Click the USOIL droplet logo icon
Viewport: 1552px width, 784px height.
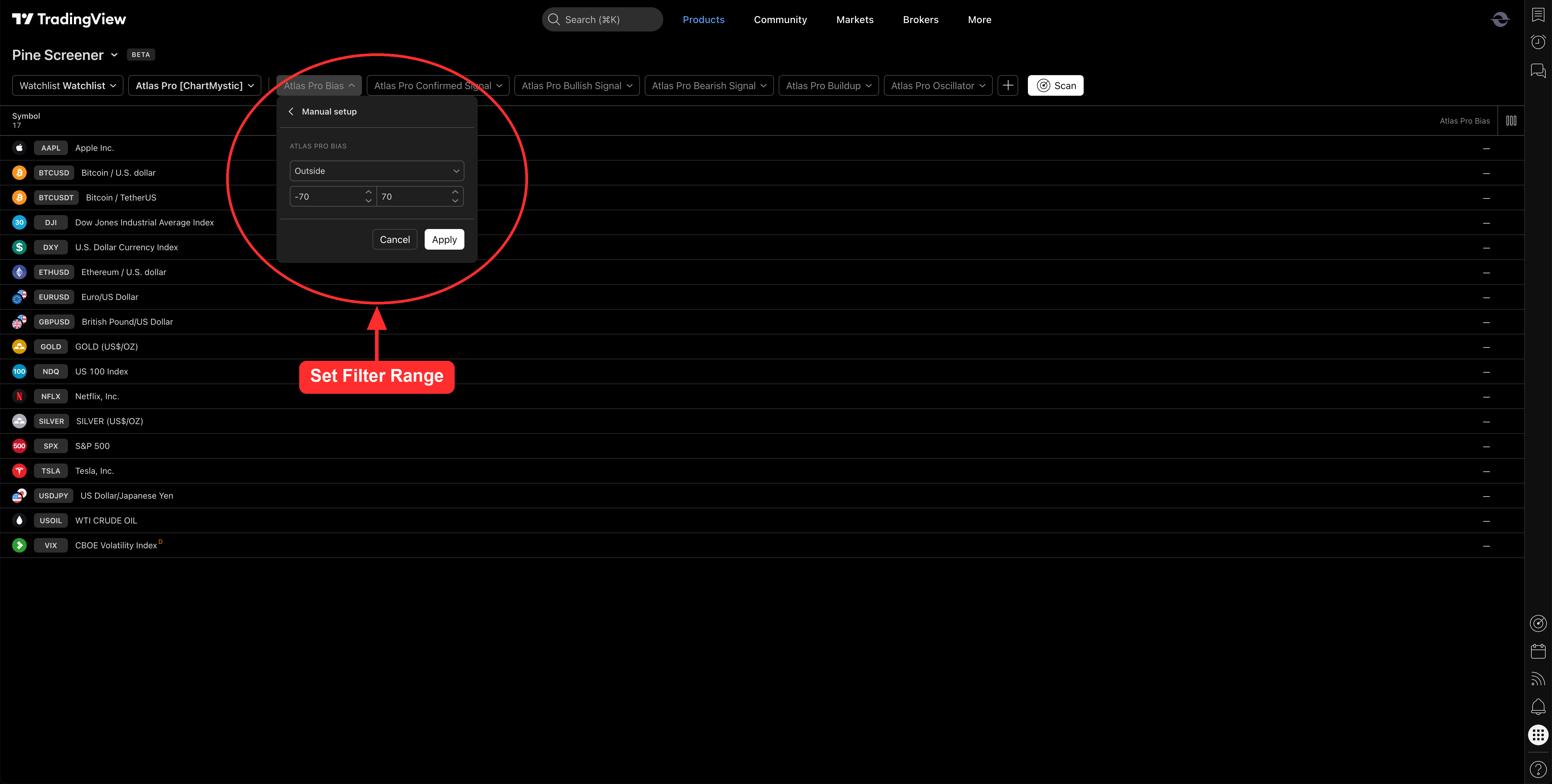tap(19, 521)
